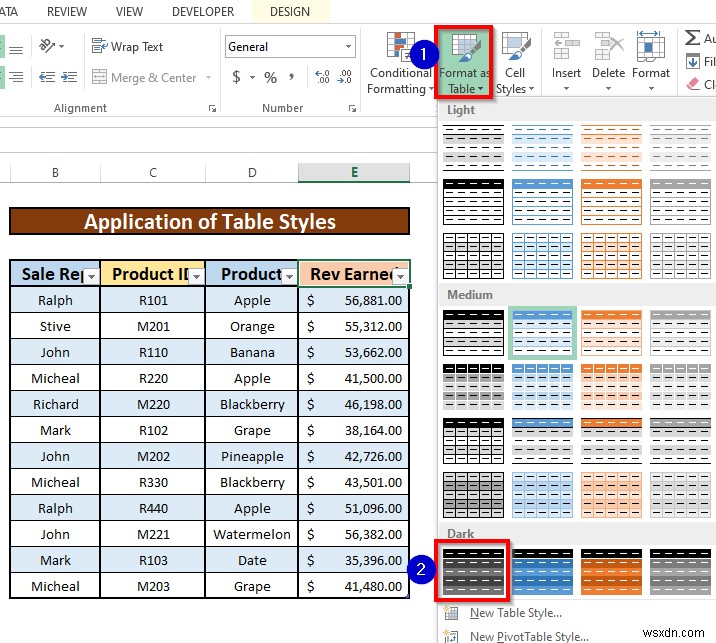Switch to the DEVELOPER ribbon tab
The height and width of the screenshot is (643, 716).
click(203, 12)
